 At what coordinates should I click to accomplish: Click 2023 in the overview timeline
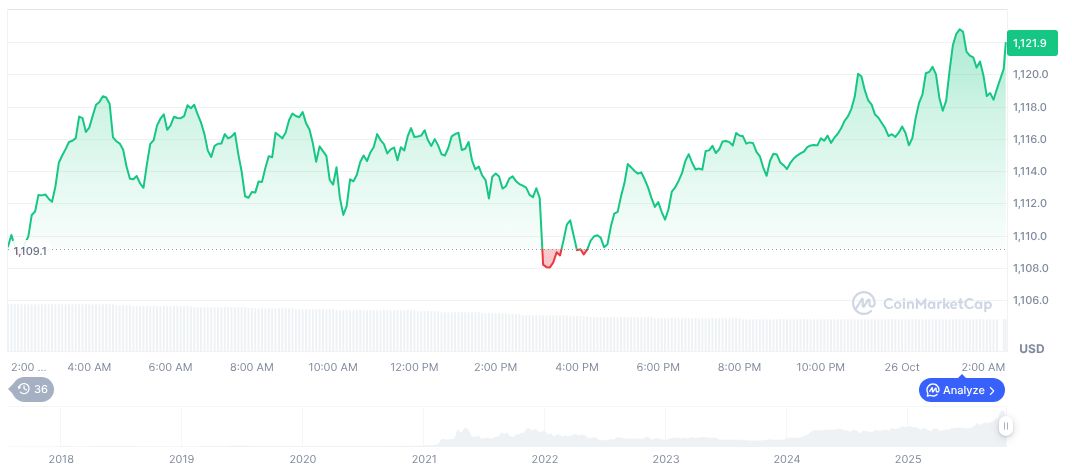(x=665, y=459)
